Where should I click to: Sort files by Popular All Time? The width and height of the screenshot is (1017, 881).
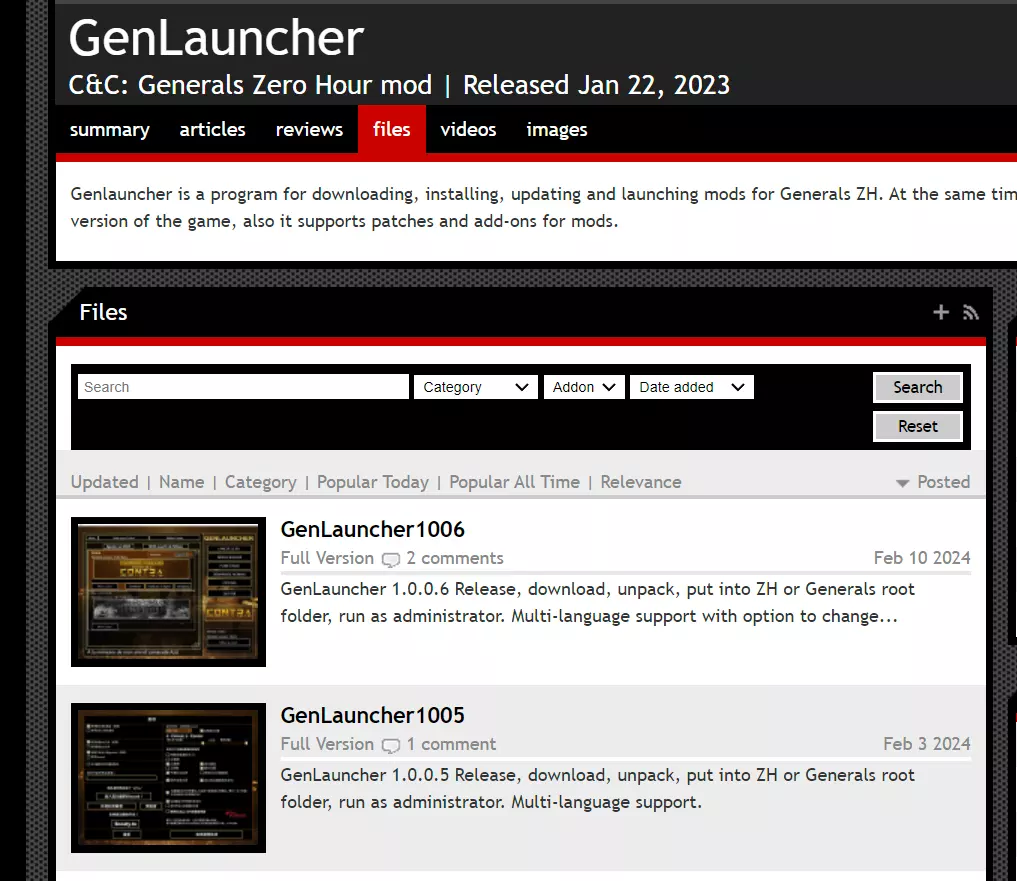514,482
